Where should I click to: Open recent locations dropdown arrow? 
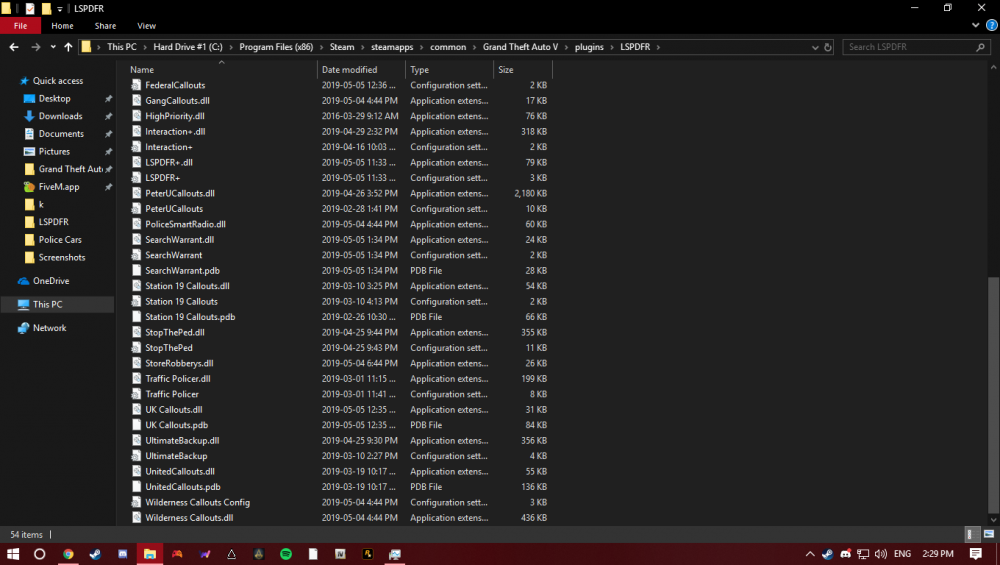[x=53, y=47]
